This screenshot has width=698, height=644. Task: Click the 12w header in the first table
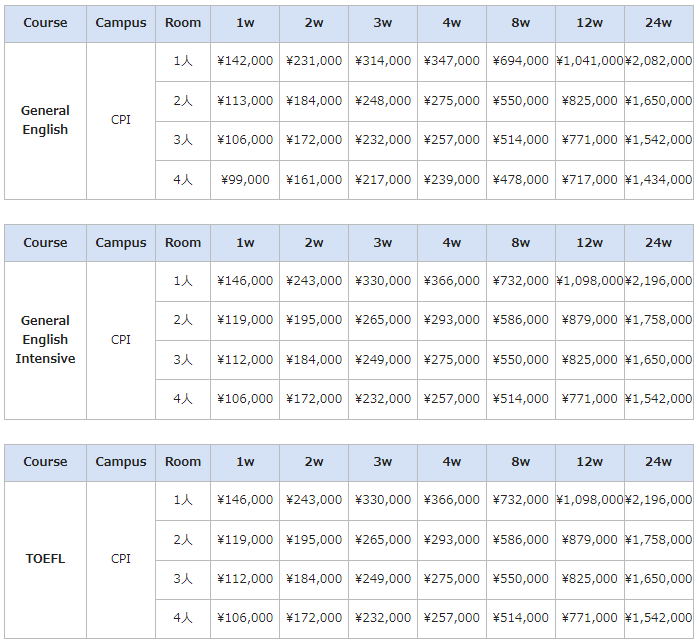pyautogui.click(x=590, y=24)
